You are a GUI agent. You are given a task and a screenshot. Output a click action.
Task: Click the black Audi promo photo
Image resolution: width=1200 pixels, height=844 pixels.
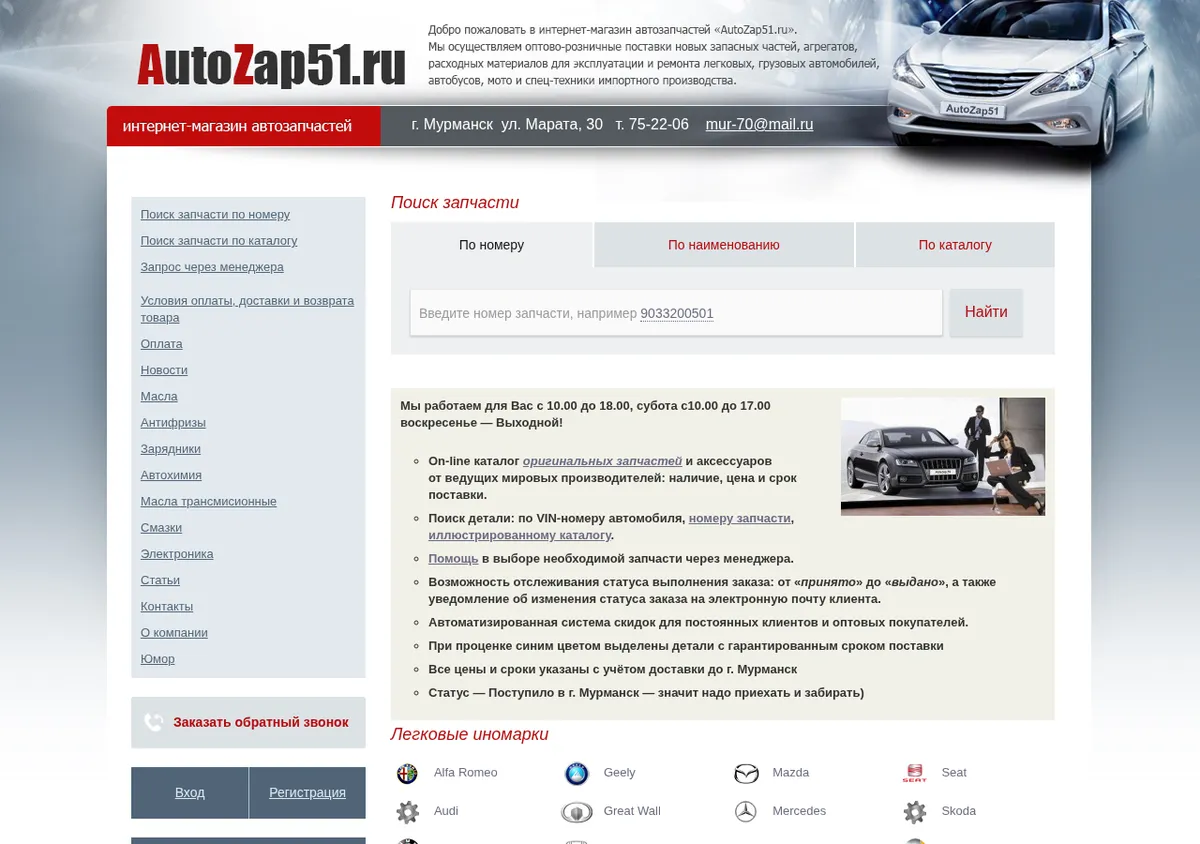[943, 457]
